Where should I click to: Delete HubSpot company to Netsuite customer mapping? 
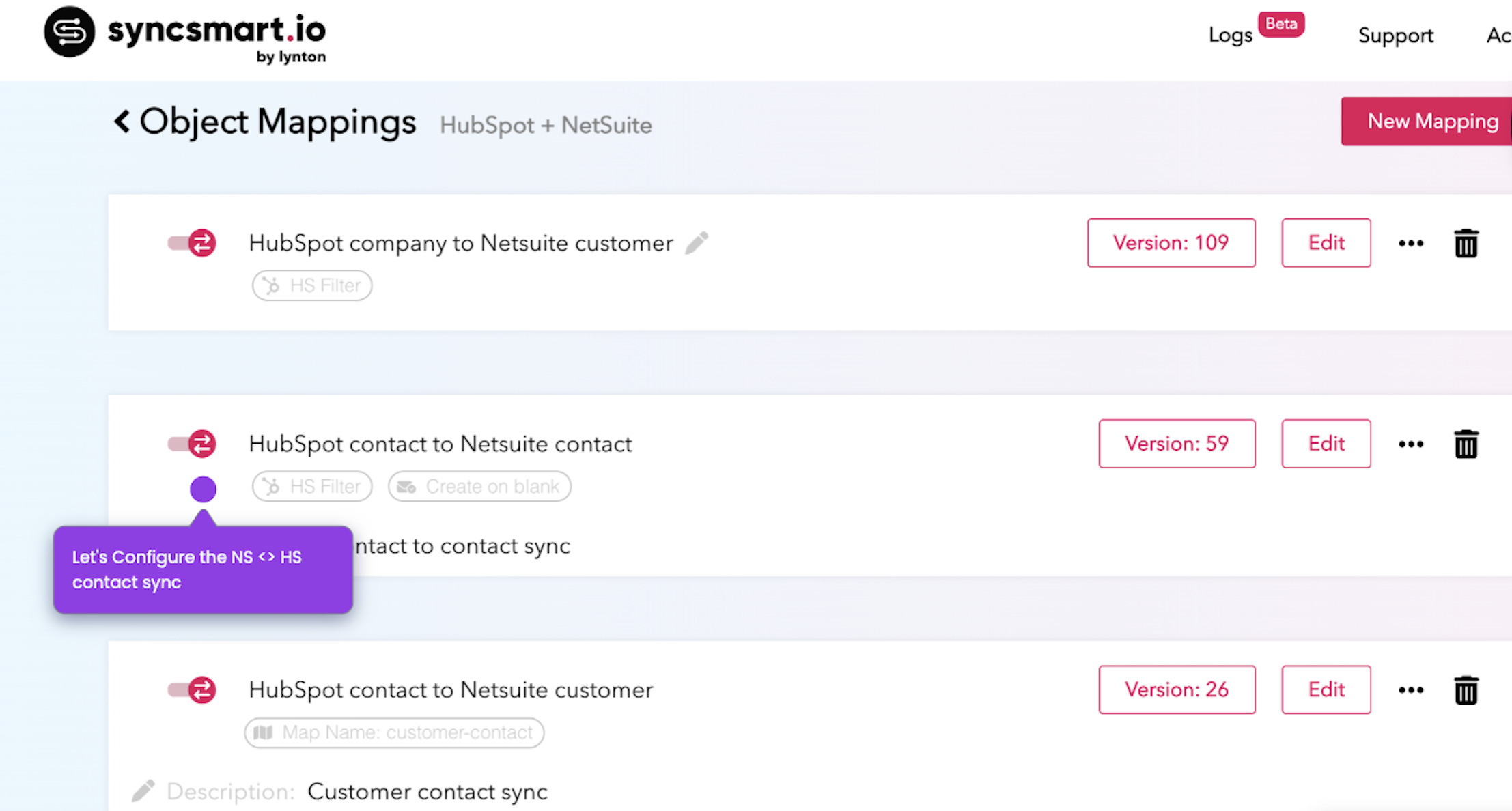click(x=1466, y=244)
